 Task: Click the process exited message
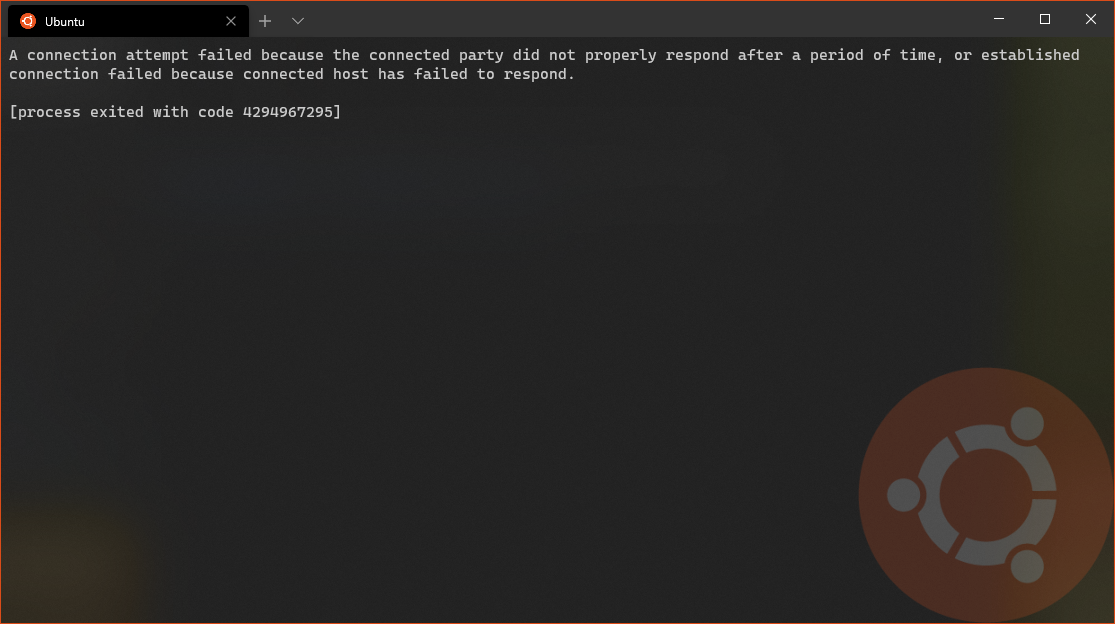(x=176, y=112)
